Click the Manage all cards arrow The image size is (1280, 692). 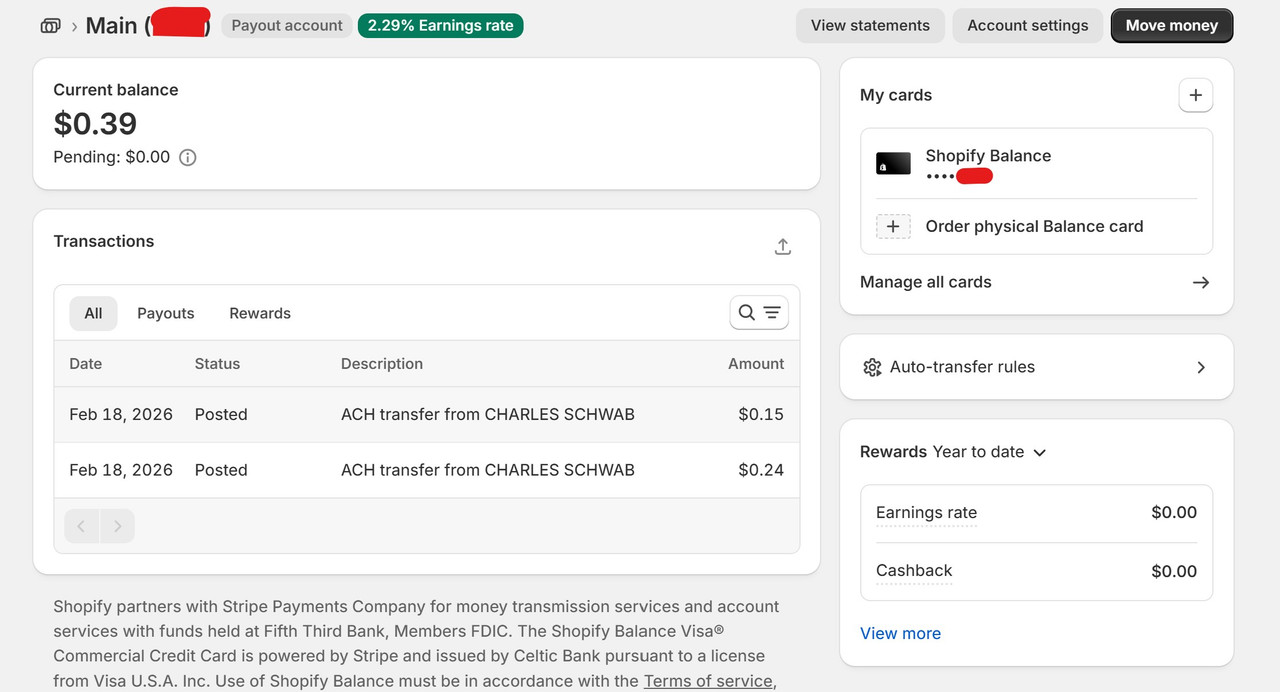point(1201,283)
